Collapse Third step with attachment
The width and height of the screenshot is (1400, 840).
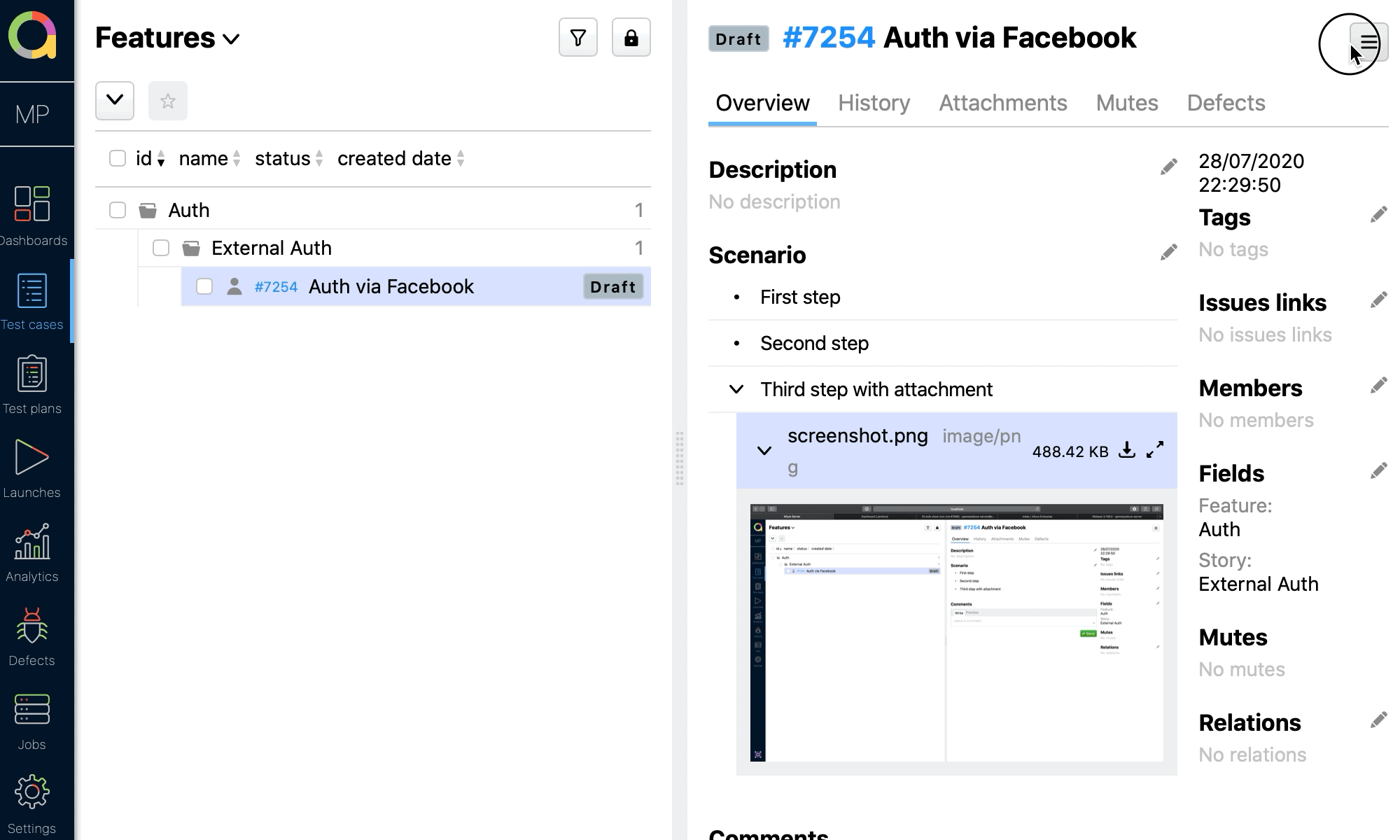pyautogui.click(x=735, y=389)
